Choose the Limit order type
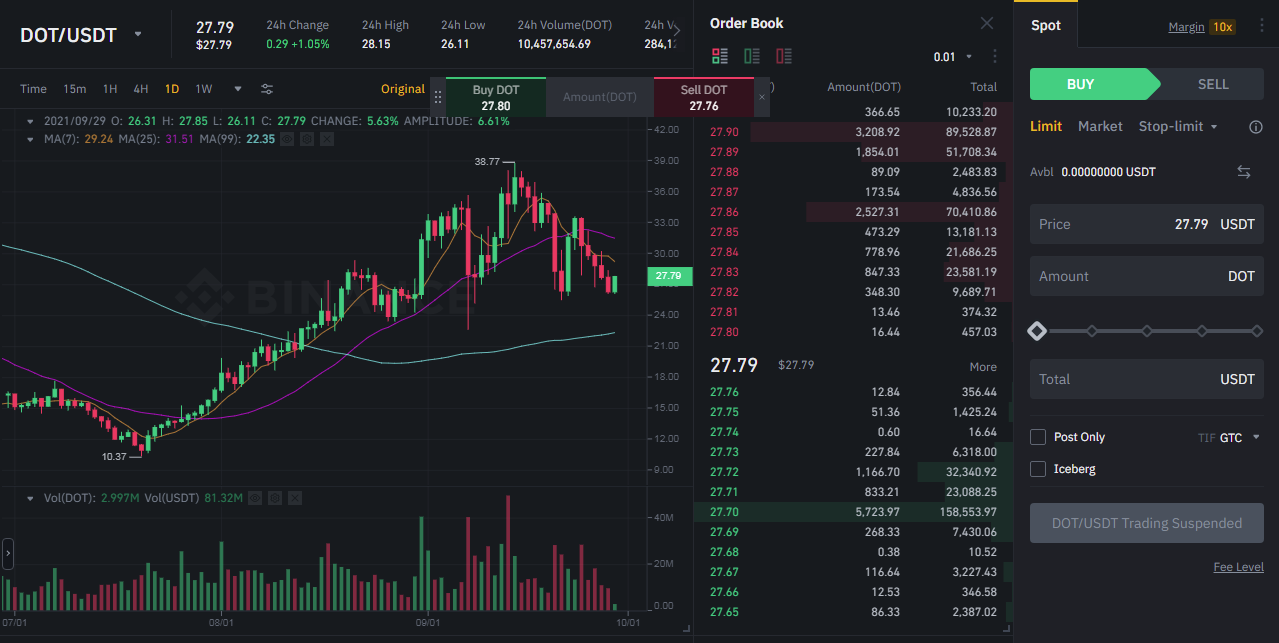Viewport: 1279px width, 643px height. (x=1046, y=127)
